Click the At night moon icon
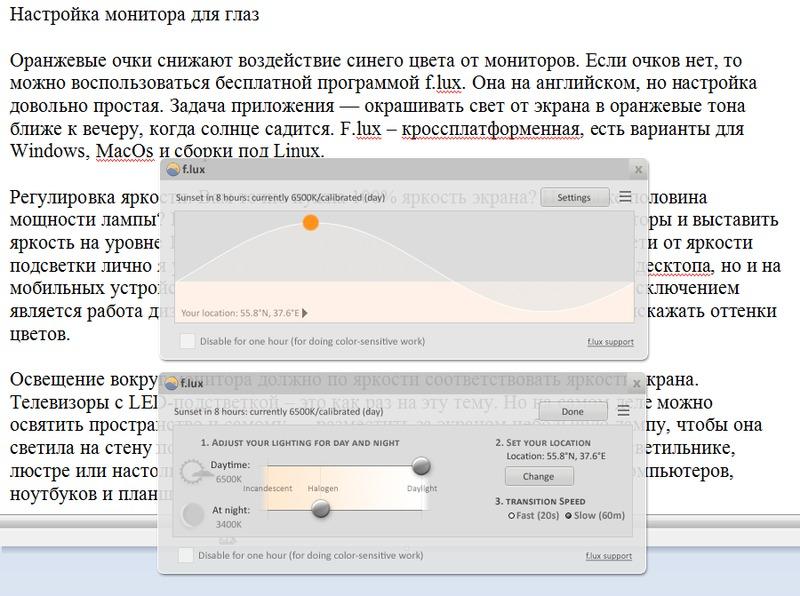Screen dimensions: 800x596 (195, 515)
